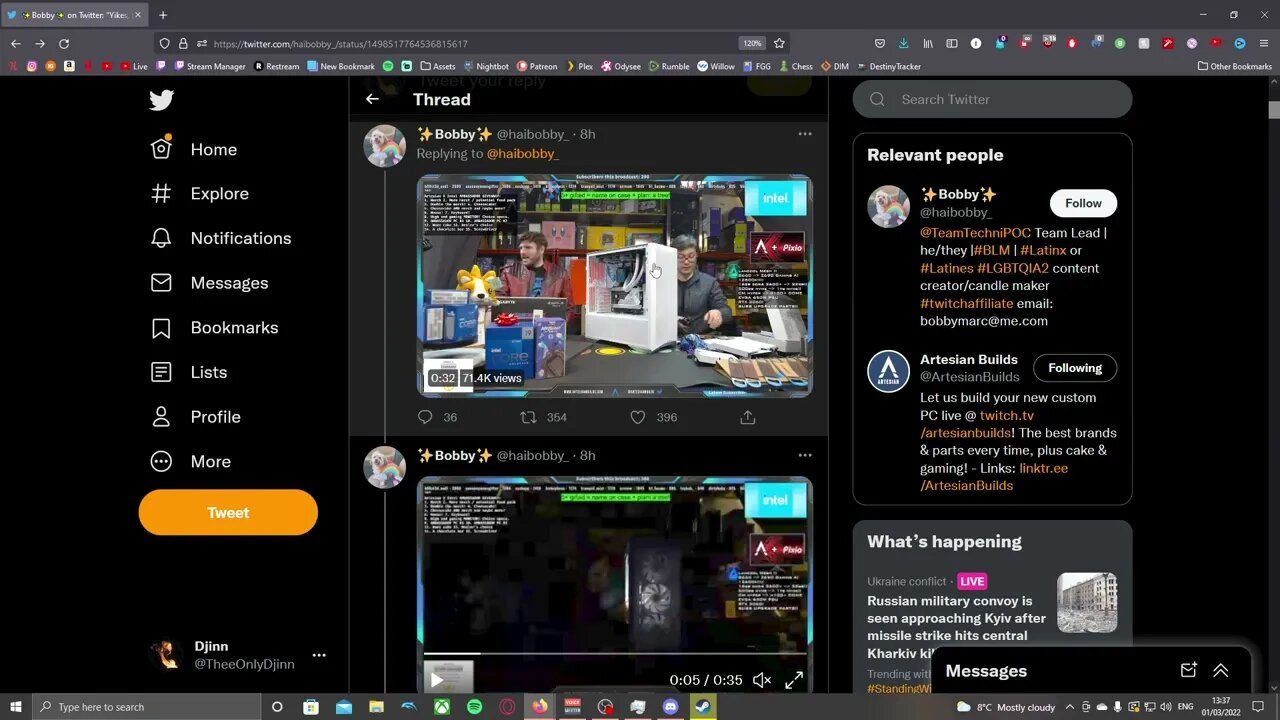The height and width of the screenshot is (720, 1280).
Task: Click the Search Twitter field
Action: point(992,99)
